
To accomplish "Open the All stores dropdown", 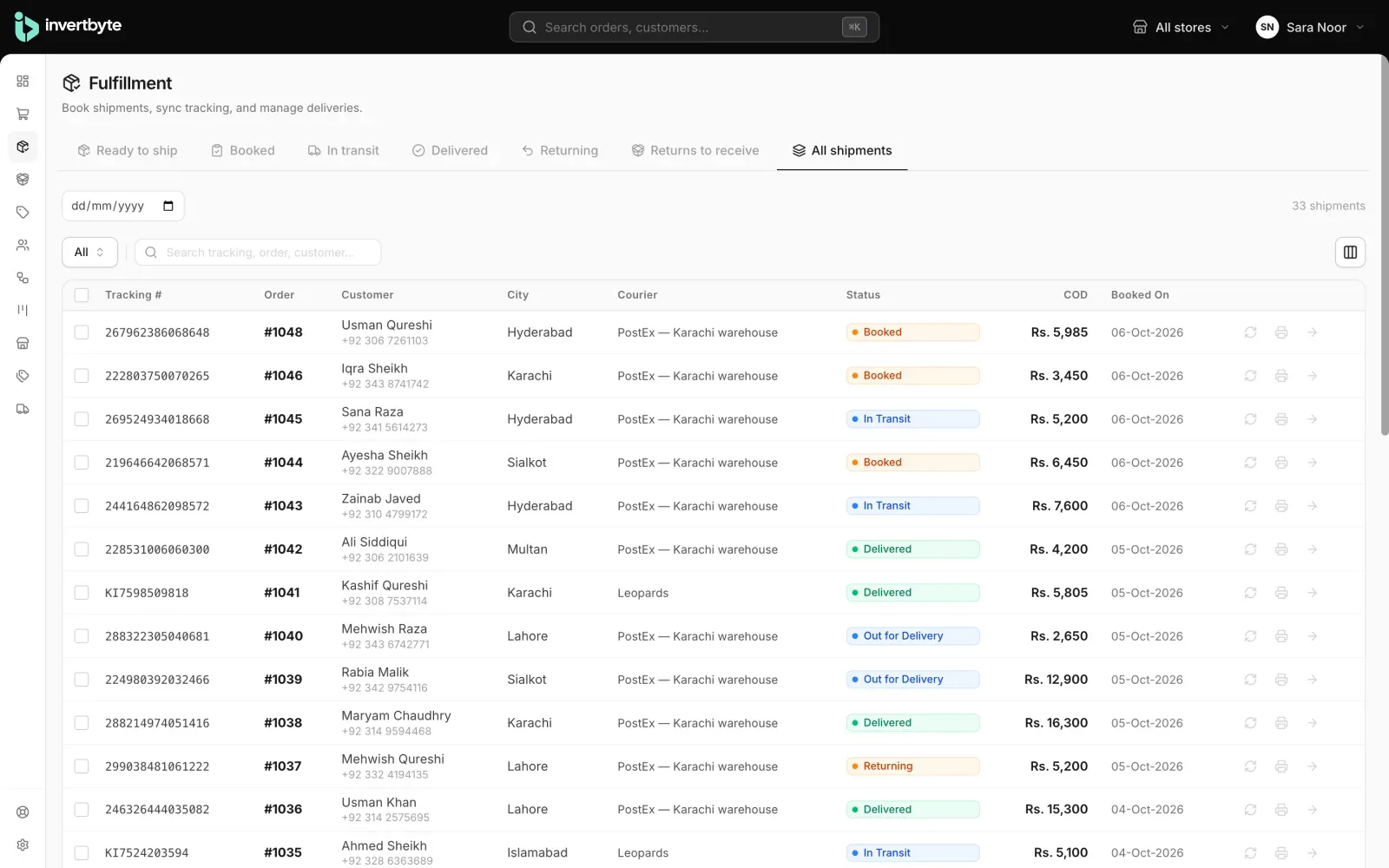I will (1181, 27).
